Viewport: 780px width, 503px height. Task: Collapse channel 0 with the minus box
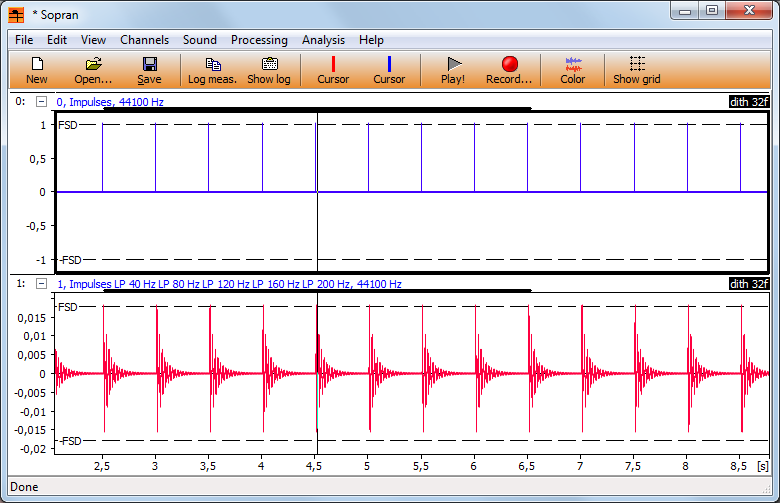41,101
